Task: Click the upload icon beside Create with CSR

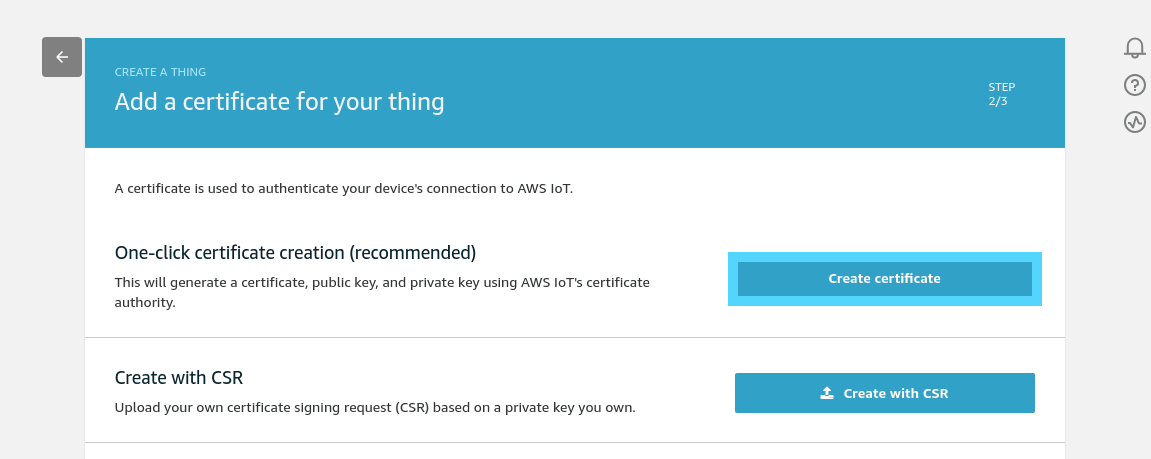Action: tap(827, 393)
